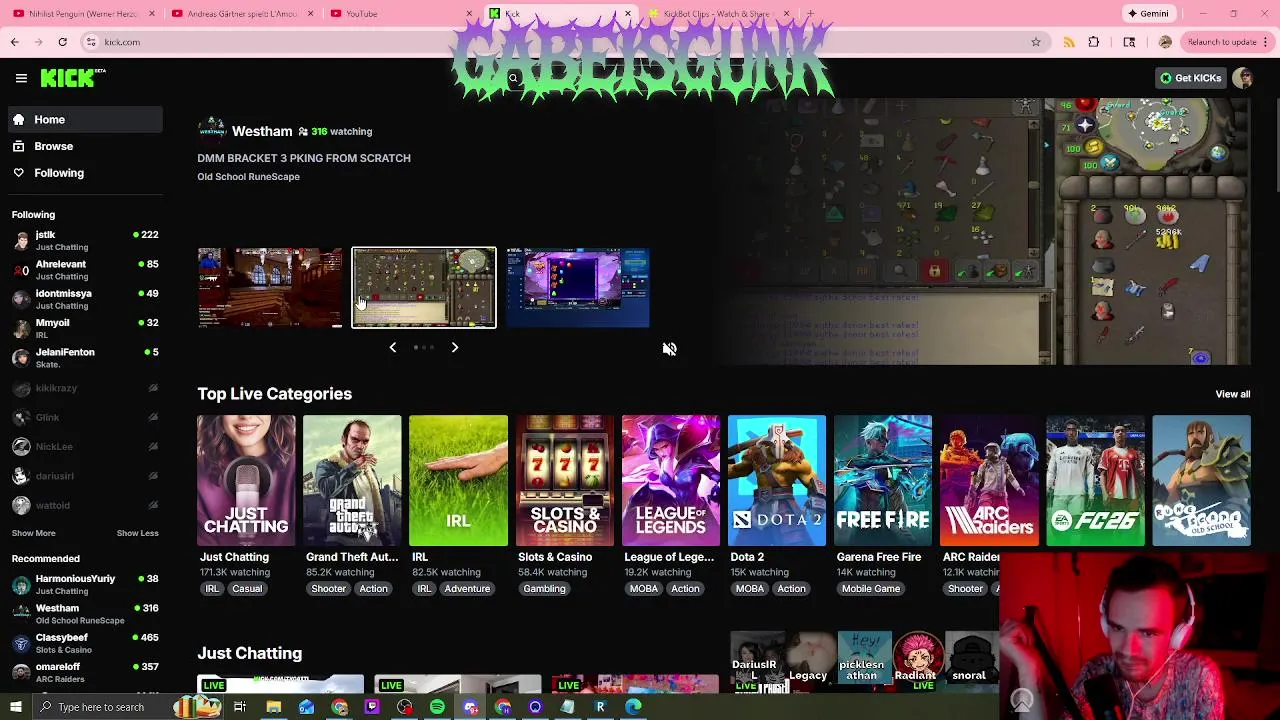Go to the next featured stream arrow
Viewport: 1280px width, 720px height.
click(x=454, y=347)
